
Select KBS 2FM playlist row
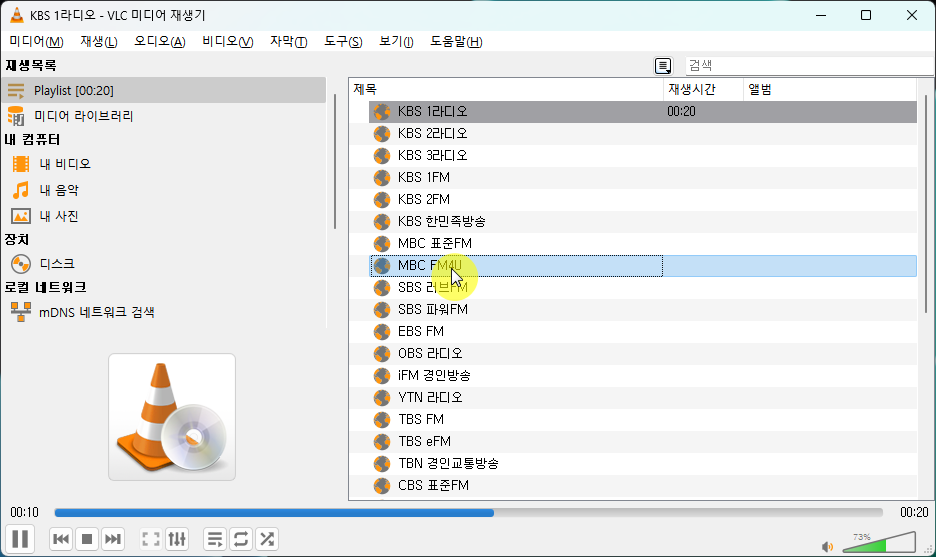[643, 199]
